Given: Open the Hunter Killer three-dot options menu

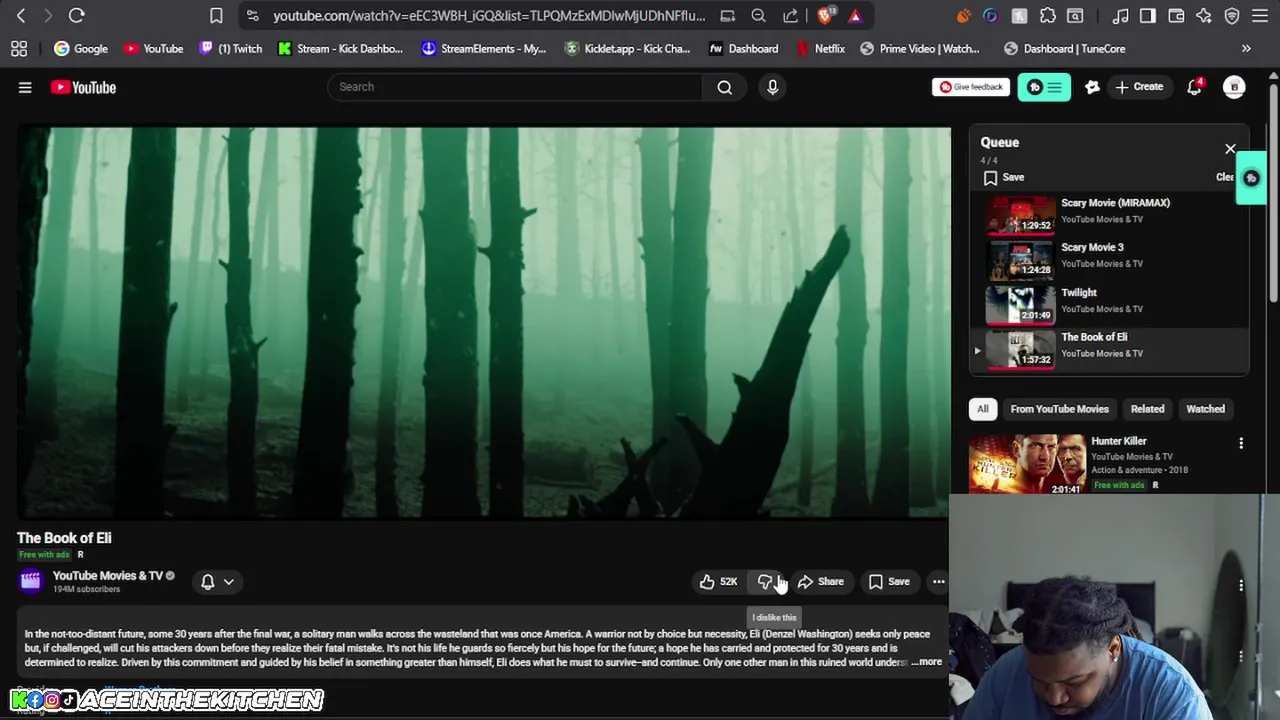Looking at the screenshot, I should (x=1241, y=443).
